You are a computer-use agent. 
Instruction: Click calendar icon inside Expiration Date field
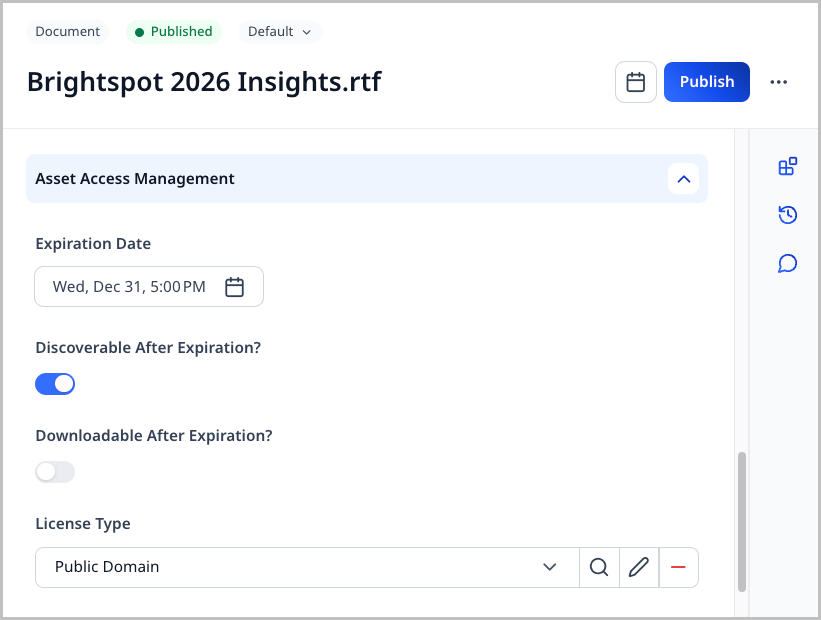click(x=234, y=287)
